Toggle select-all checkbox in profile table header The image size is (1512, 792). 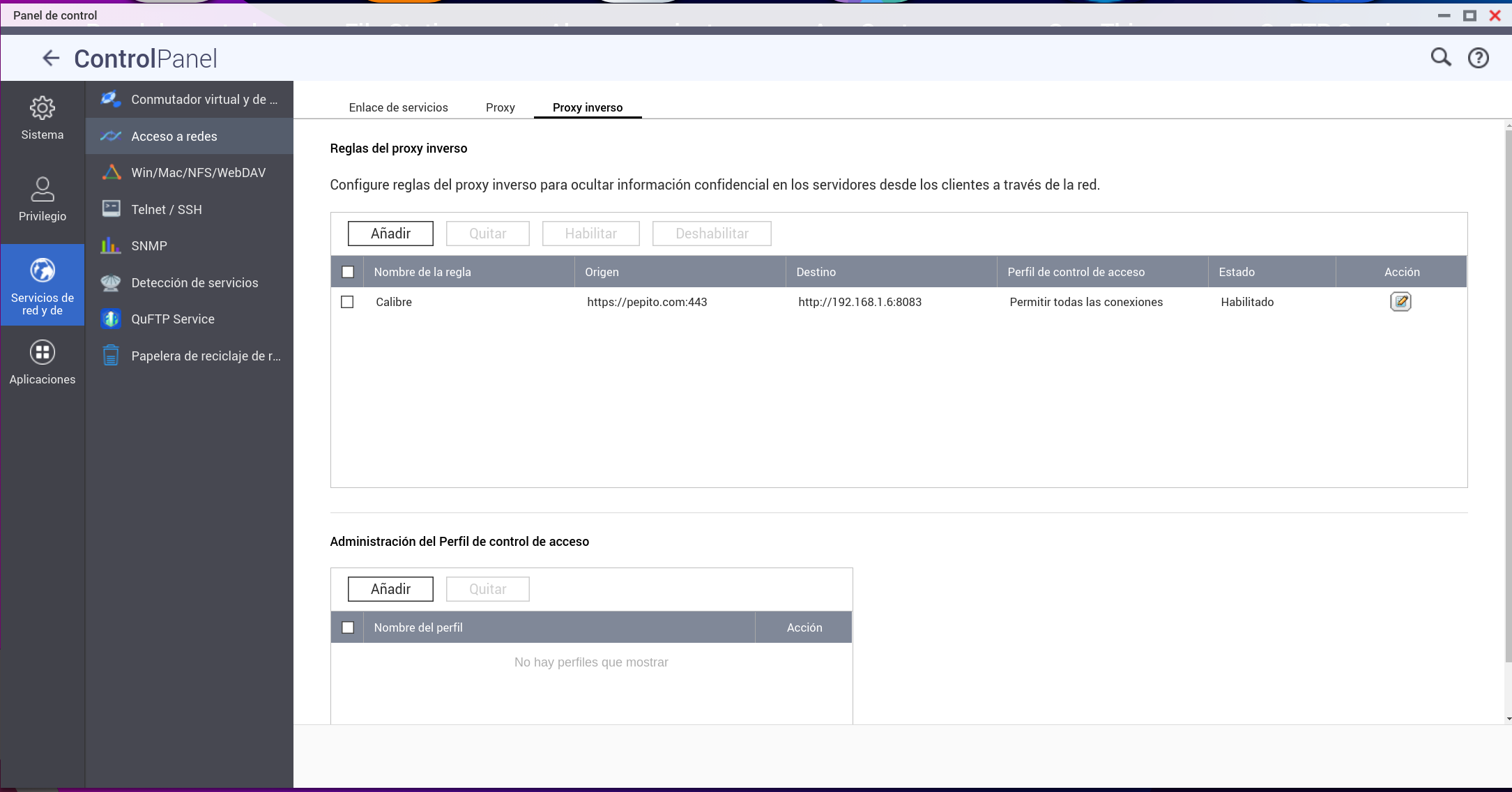(348, 627)
